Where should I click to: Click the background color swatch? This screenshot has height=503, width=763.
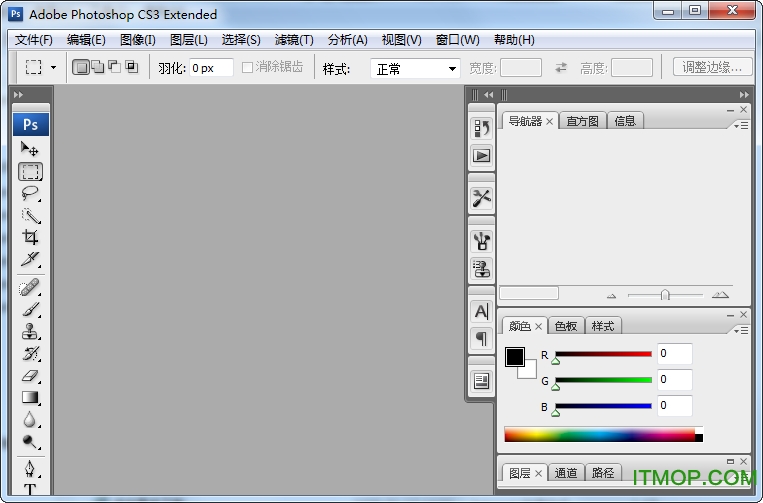[529, 372]
